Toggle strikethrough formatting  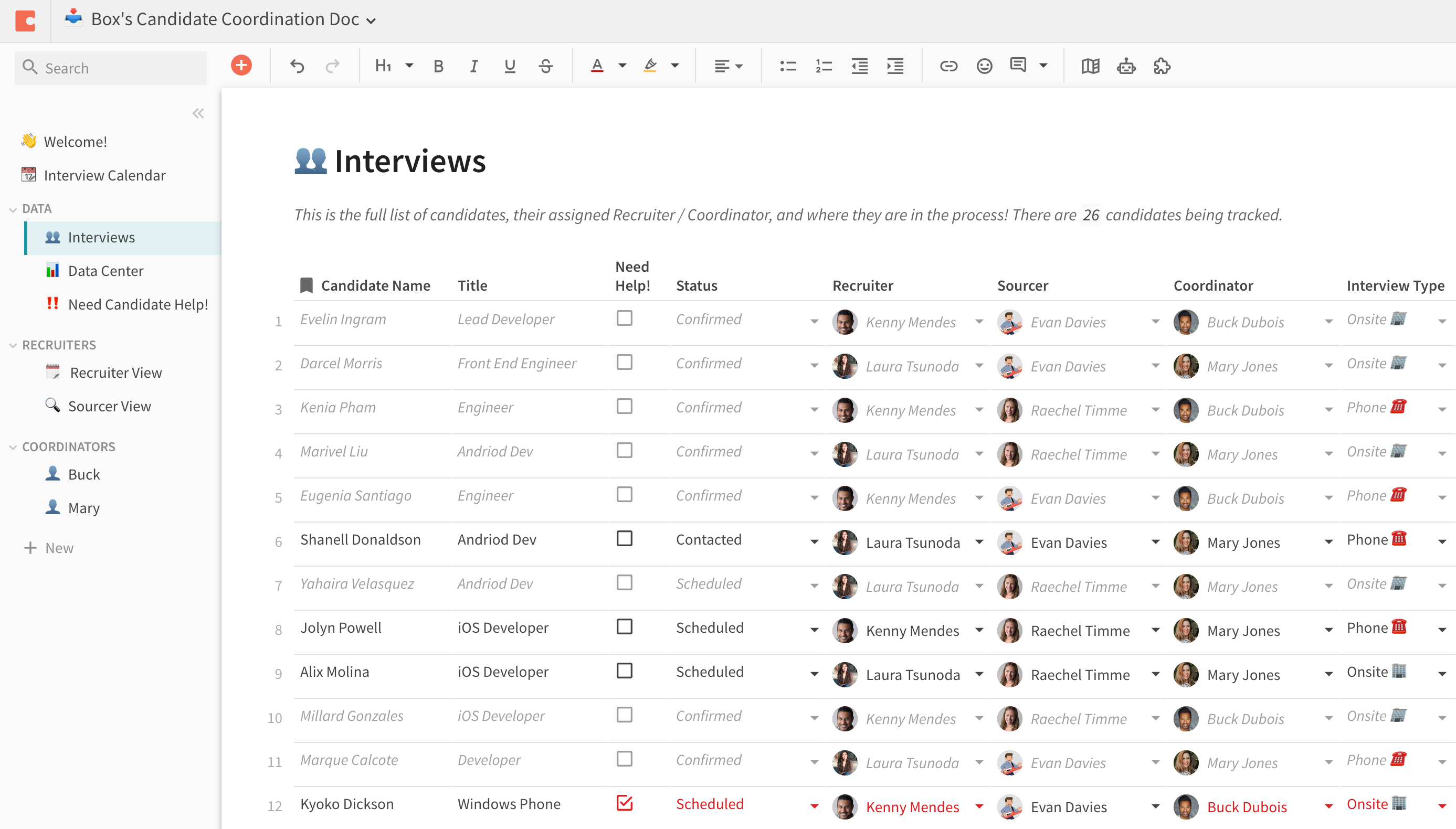point(545,66)
